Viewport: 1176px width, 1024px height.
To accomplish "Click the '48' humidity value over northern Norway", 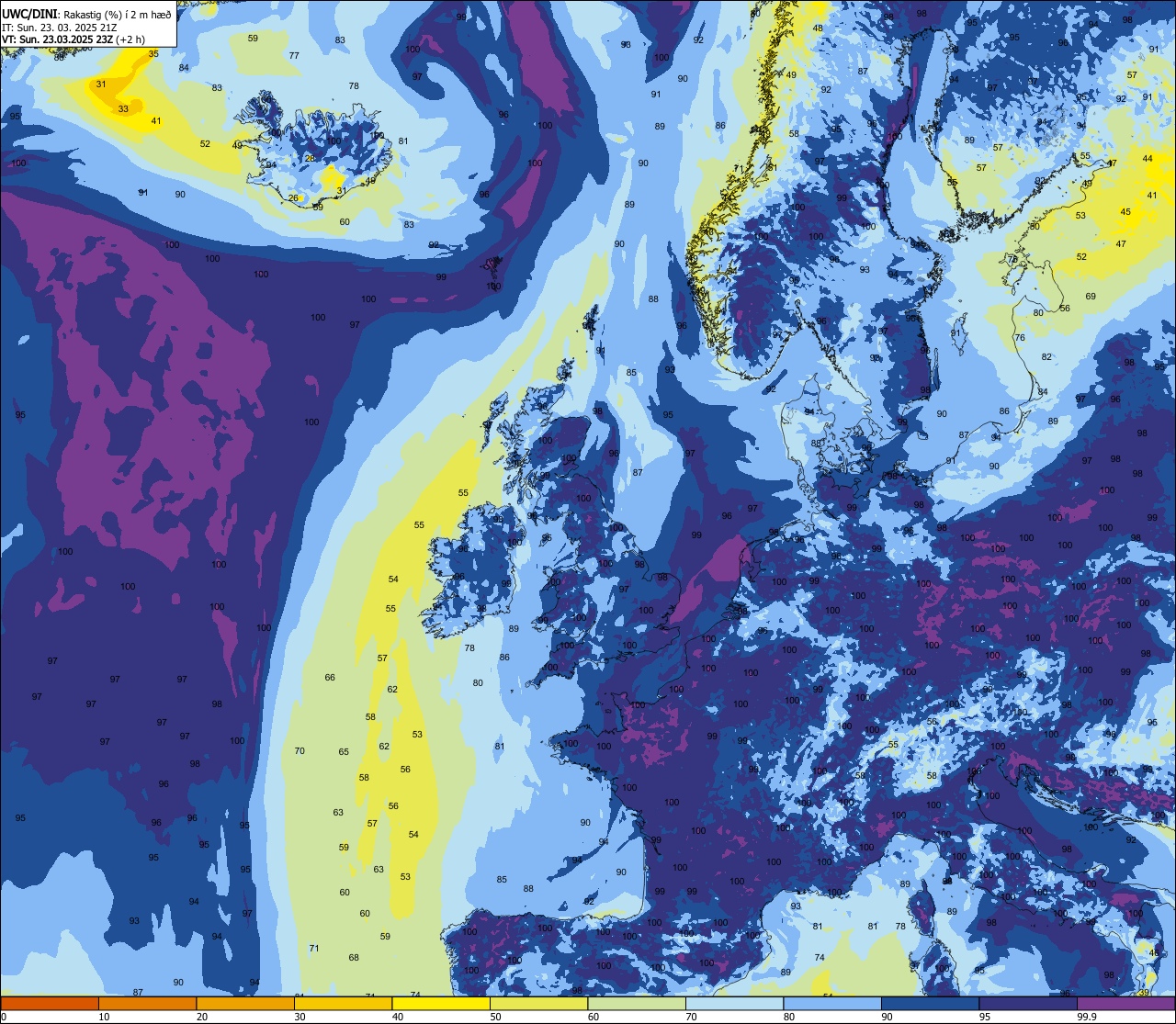I will (818, 28).
